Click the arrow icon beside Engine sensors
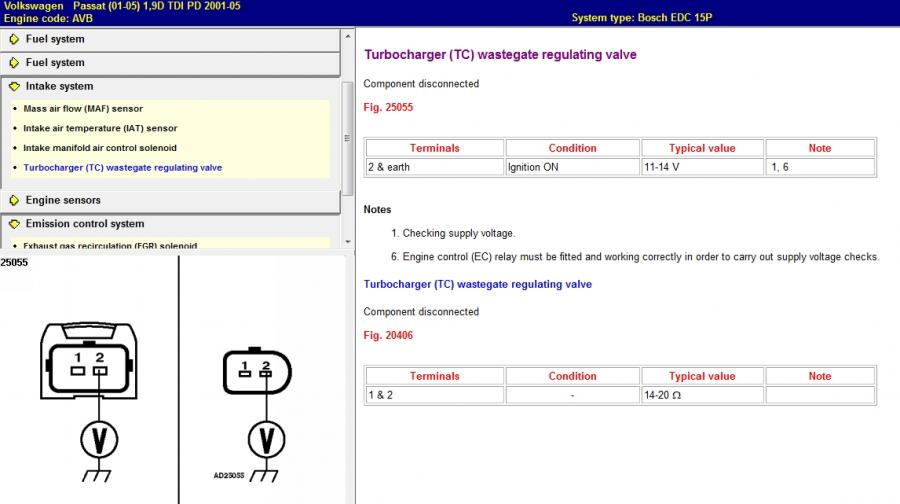 click(14, 201)
